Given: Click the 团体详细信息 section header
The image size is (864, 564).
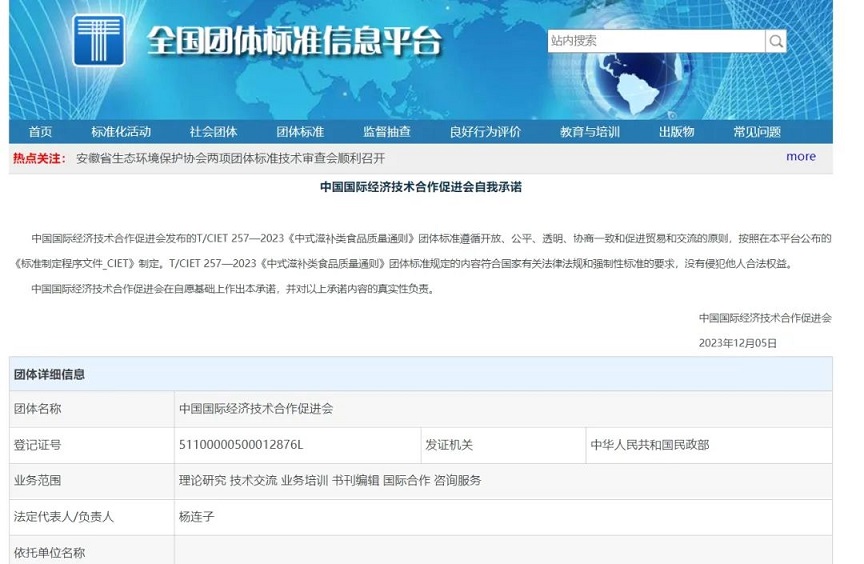Looking at the screenshot, I should pyautogui.click(x=49, y=374).
